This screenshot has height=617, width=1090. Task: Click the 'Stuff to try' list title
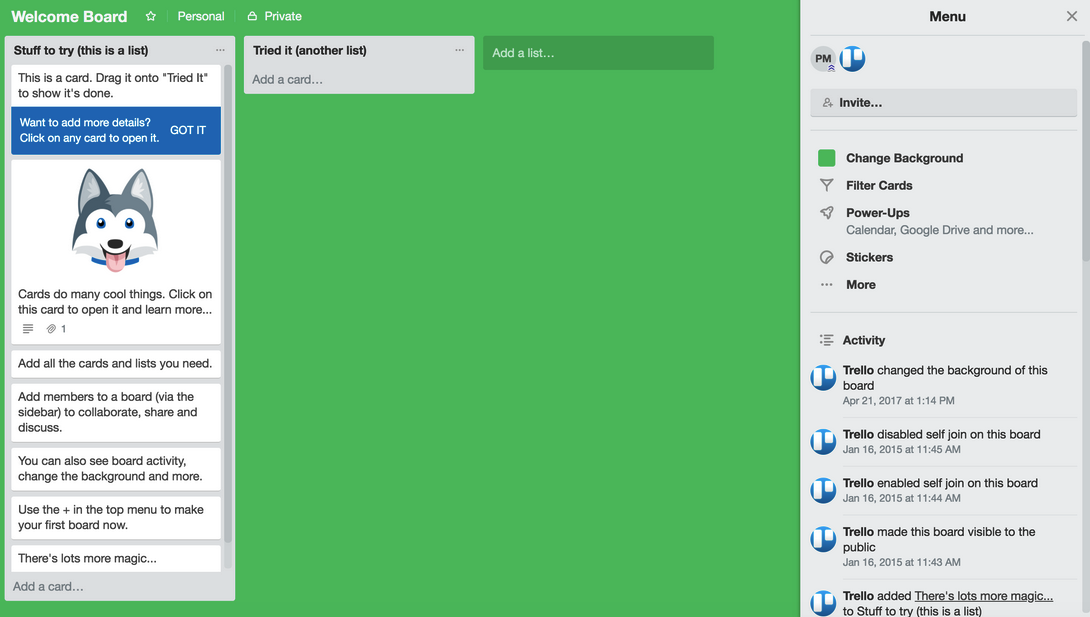(81, 50)
